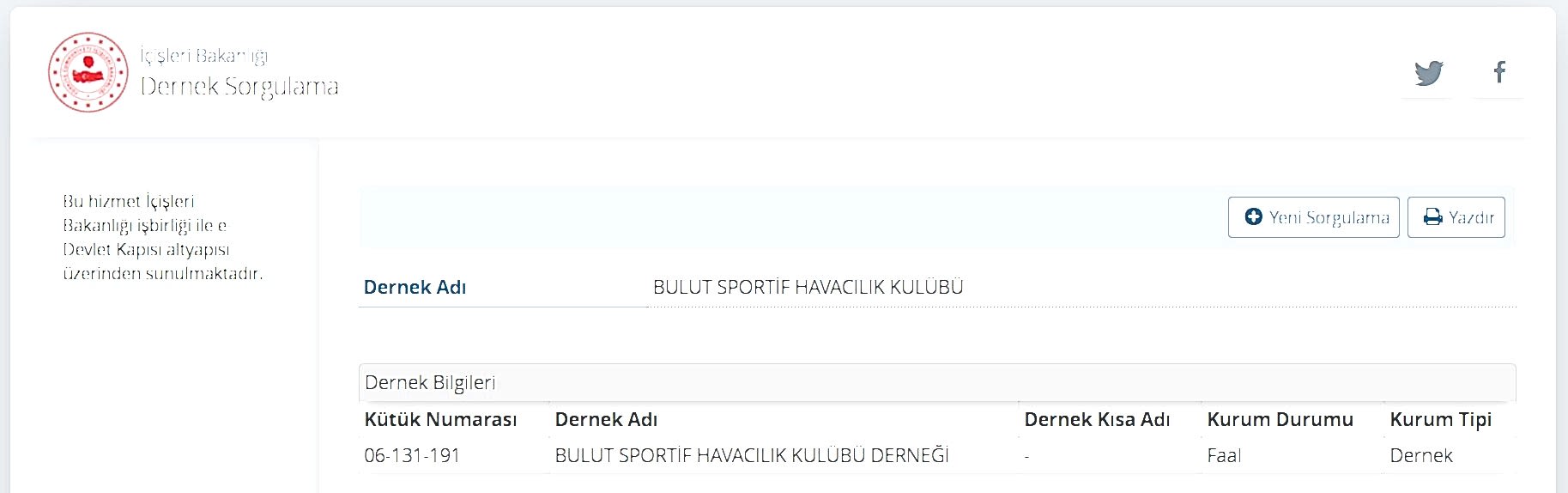Click the Kurum Durumu column header
Screen dimensions: 1568x493
(1280, 419)
